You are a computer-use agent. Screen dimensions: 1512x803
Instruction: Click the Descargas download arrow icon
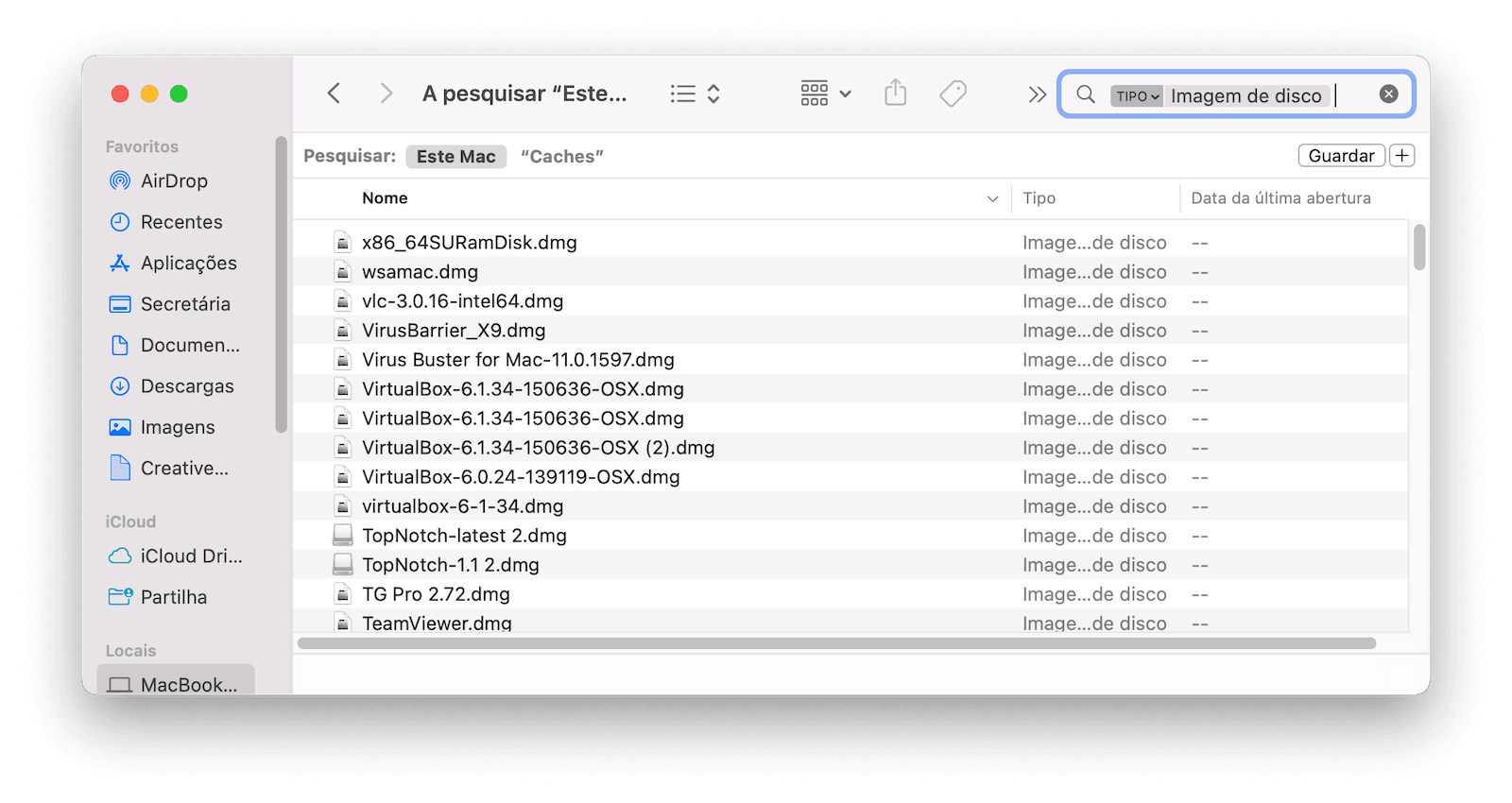click(120, 386)
